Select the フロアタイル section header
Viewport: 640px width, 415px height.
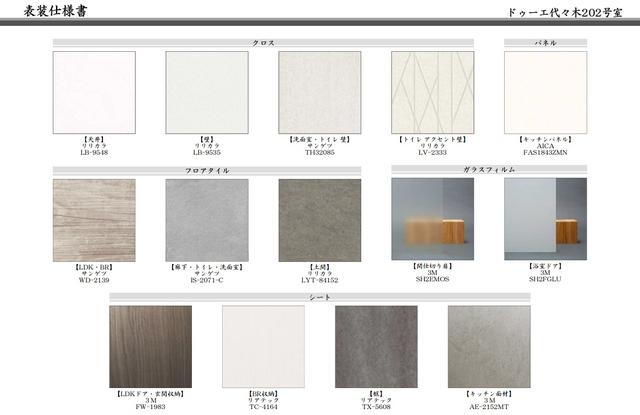(x=207, y=171)
